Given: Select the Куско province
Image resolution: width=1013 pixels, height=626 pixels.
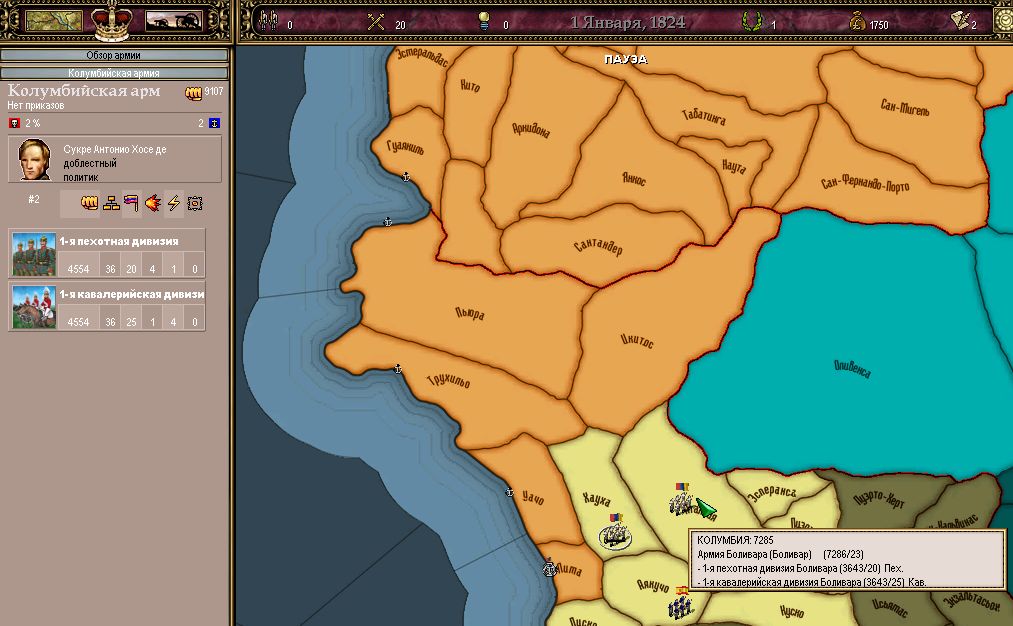Looking at the screenshot, I should [x=791, y=610].
